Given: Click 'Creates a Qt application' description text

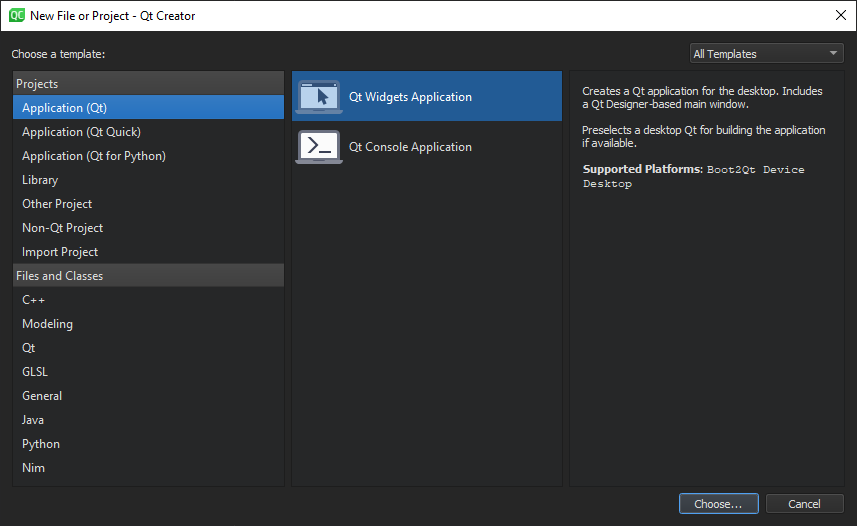Looking at the screenshot, I should 702,97.
